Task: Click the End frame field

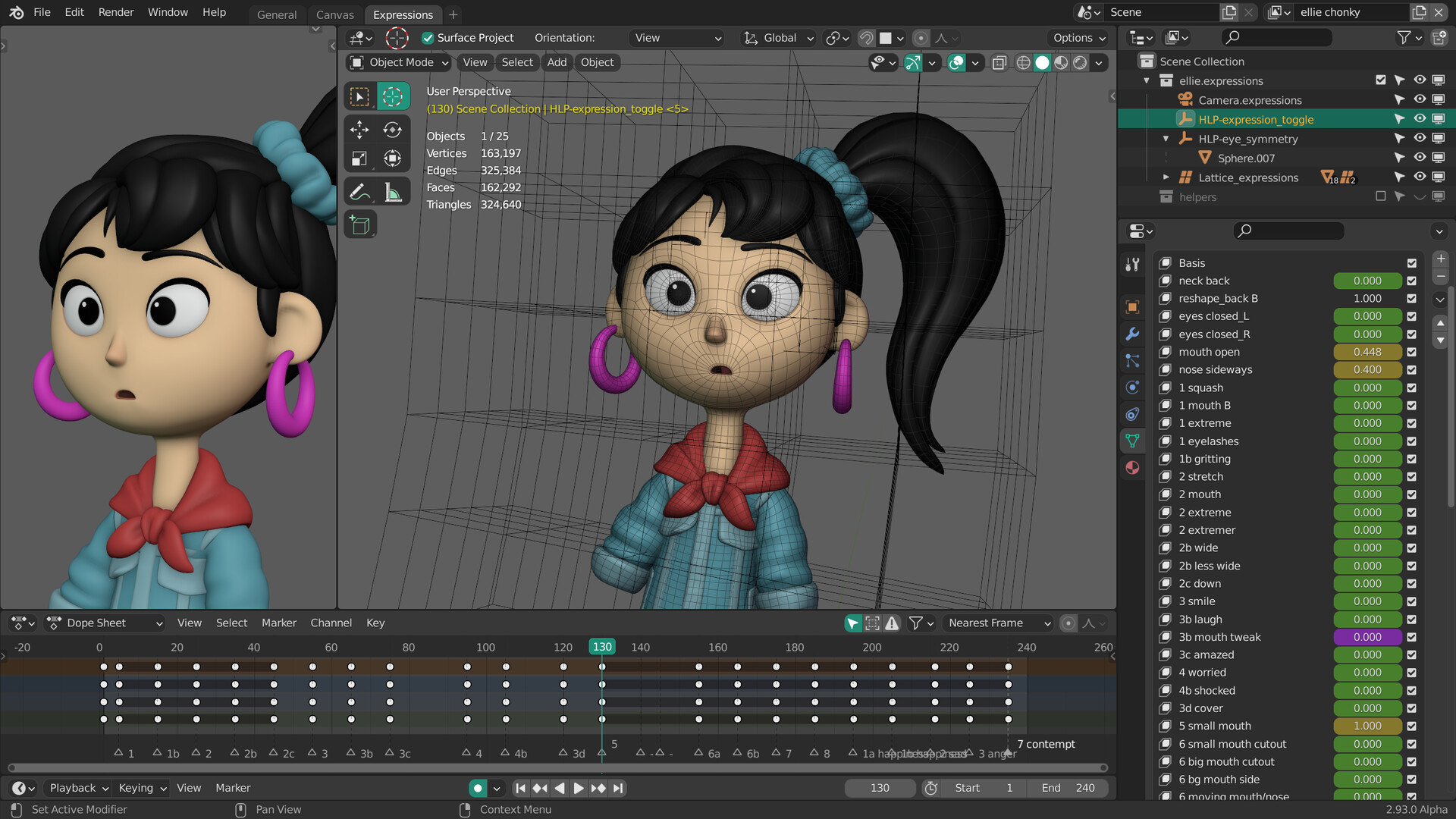Action: coord(1068,788)
